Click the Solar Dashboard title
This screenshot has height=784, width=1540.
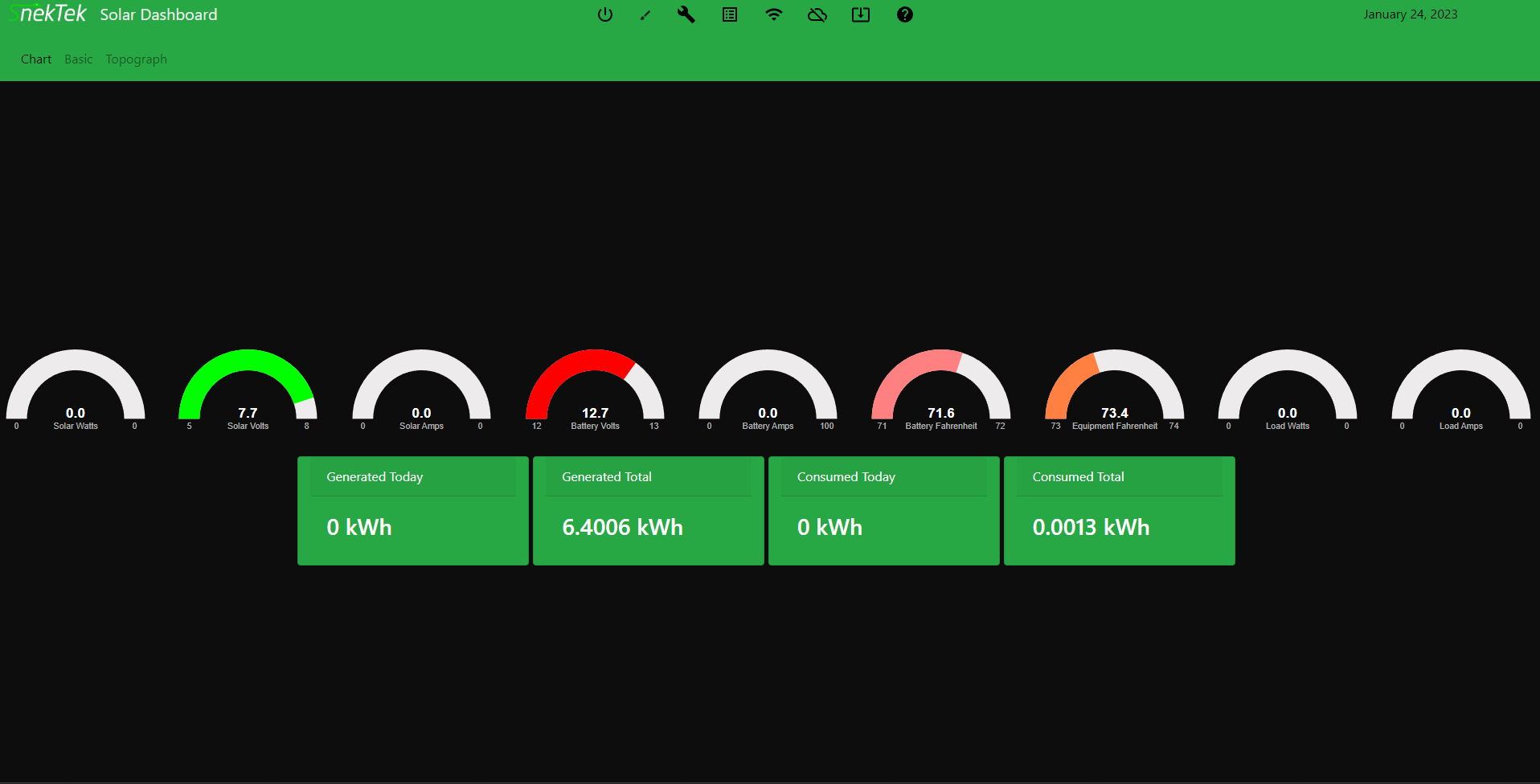coord(158,14)
